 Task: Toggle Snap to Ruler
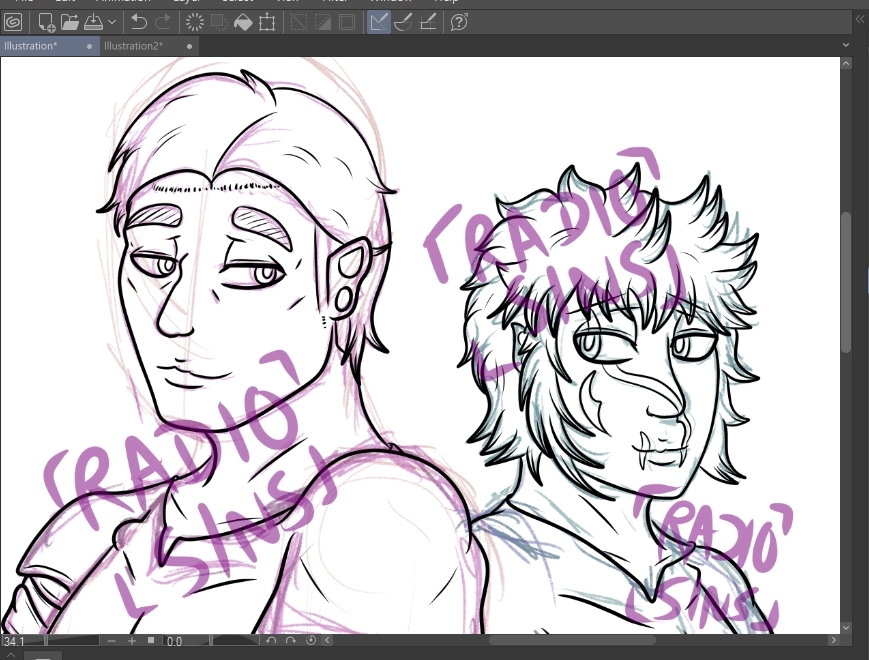pos(378,21)
